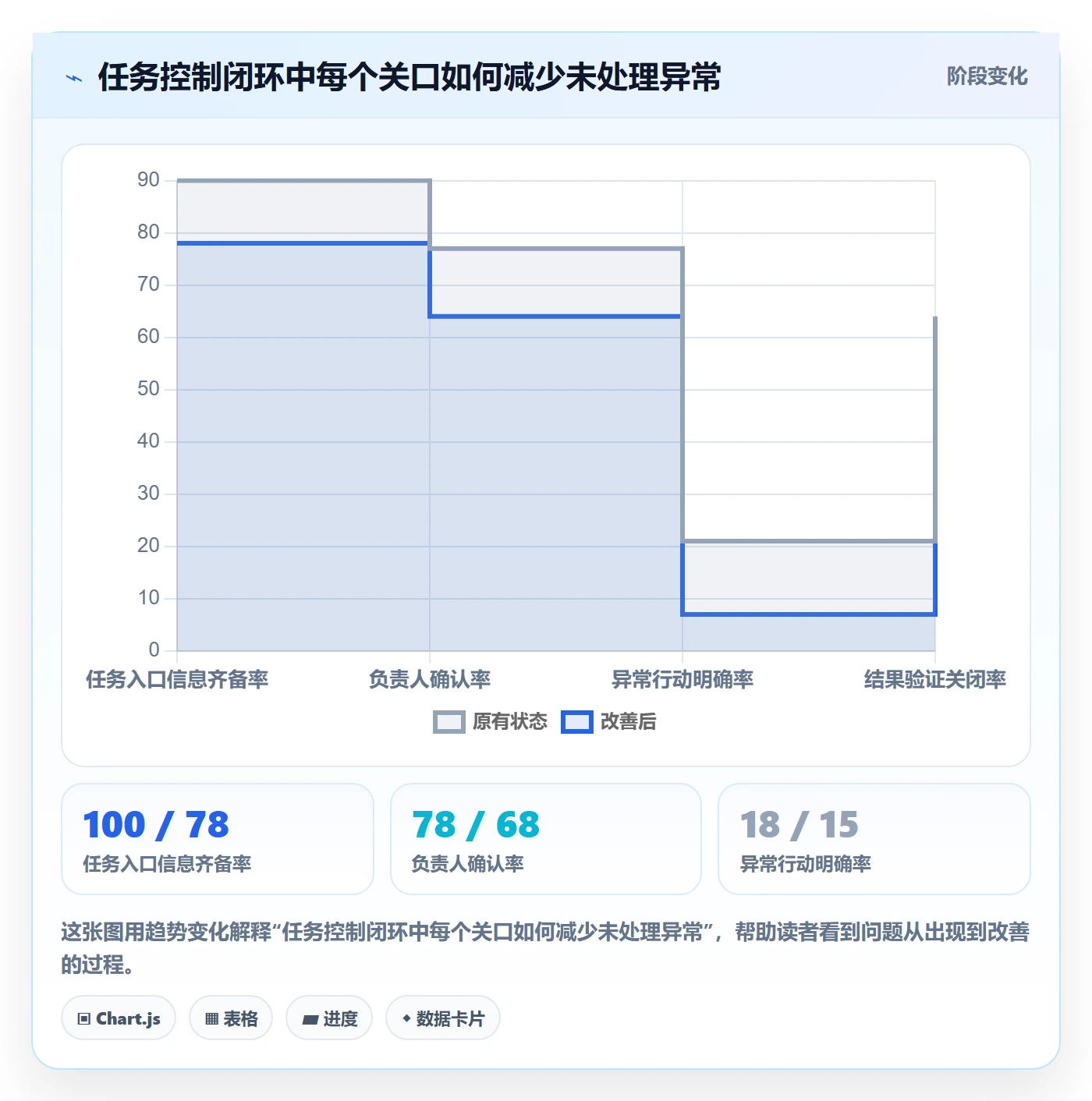
Task: Toggle the 改善后 legend swatch
Action: tap(577, 722)
